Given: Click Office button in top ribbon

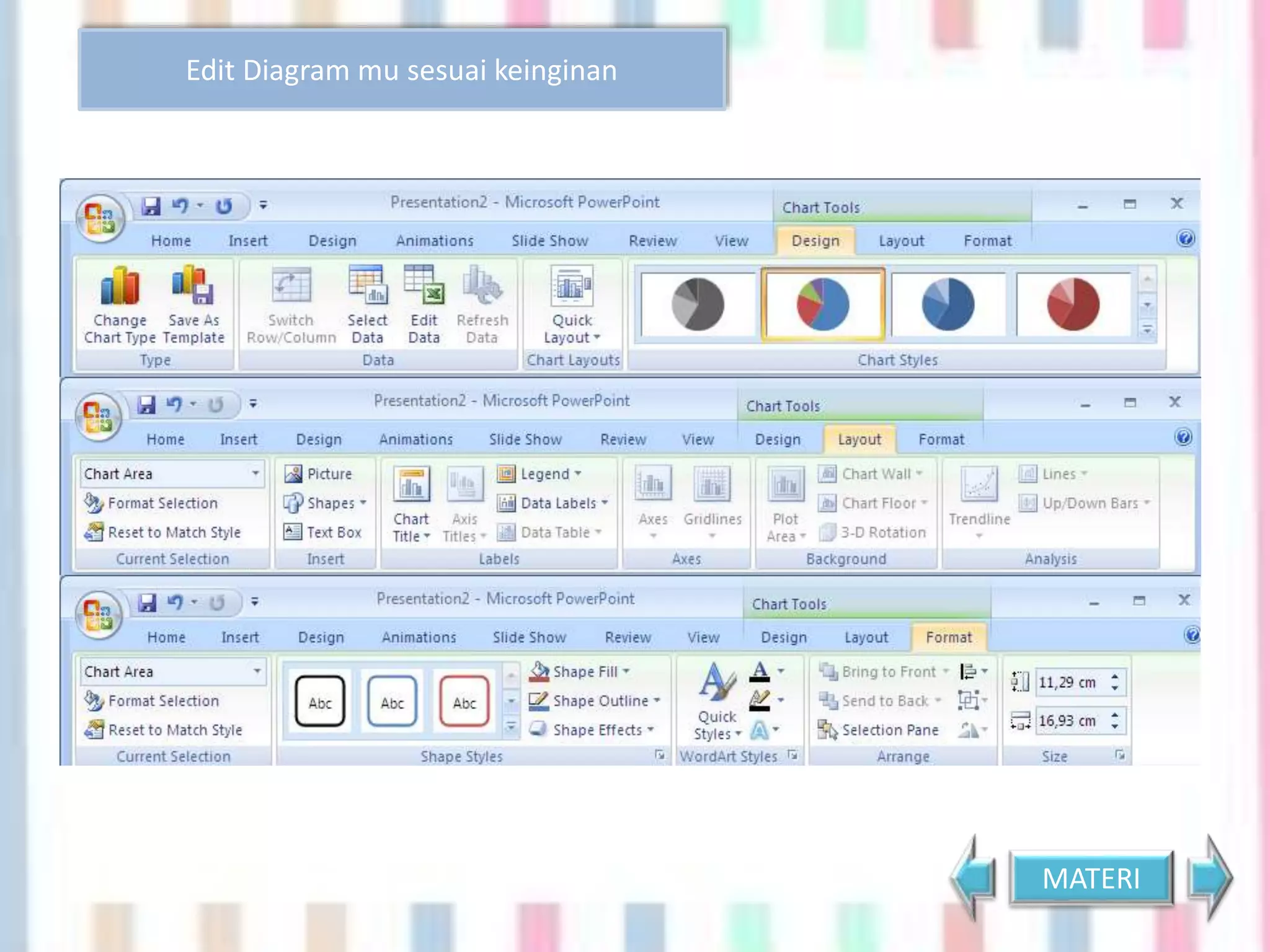Looking at the screenshot, I should [100, 218].
